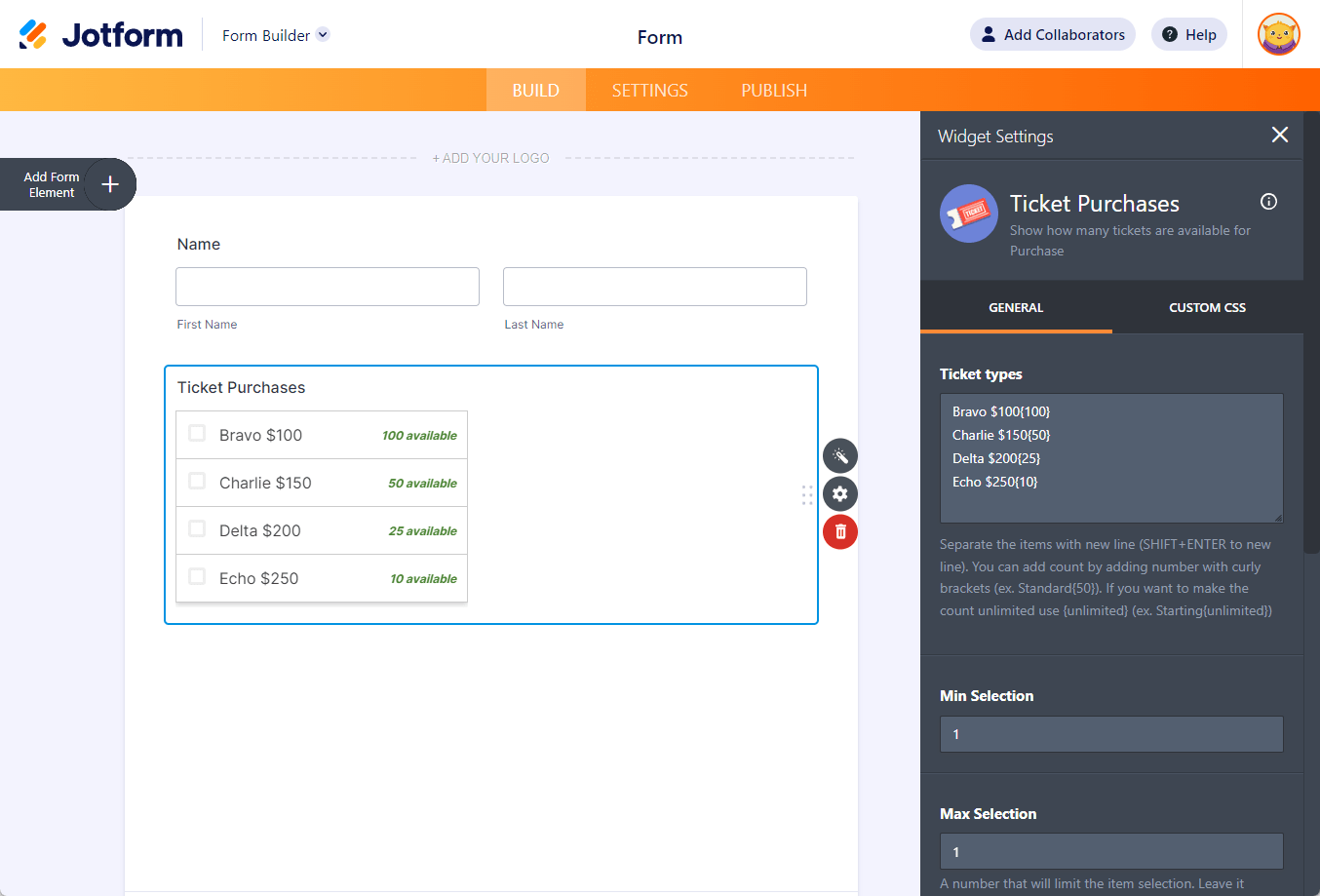Switch to the SETTINGS tab
The height and width of the screenshot is (896, 1320).
[650, 90]
